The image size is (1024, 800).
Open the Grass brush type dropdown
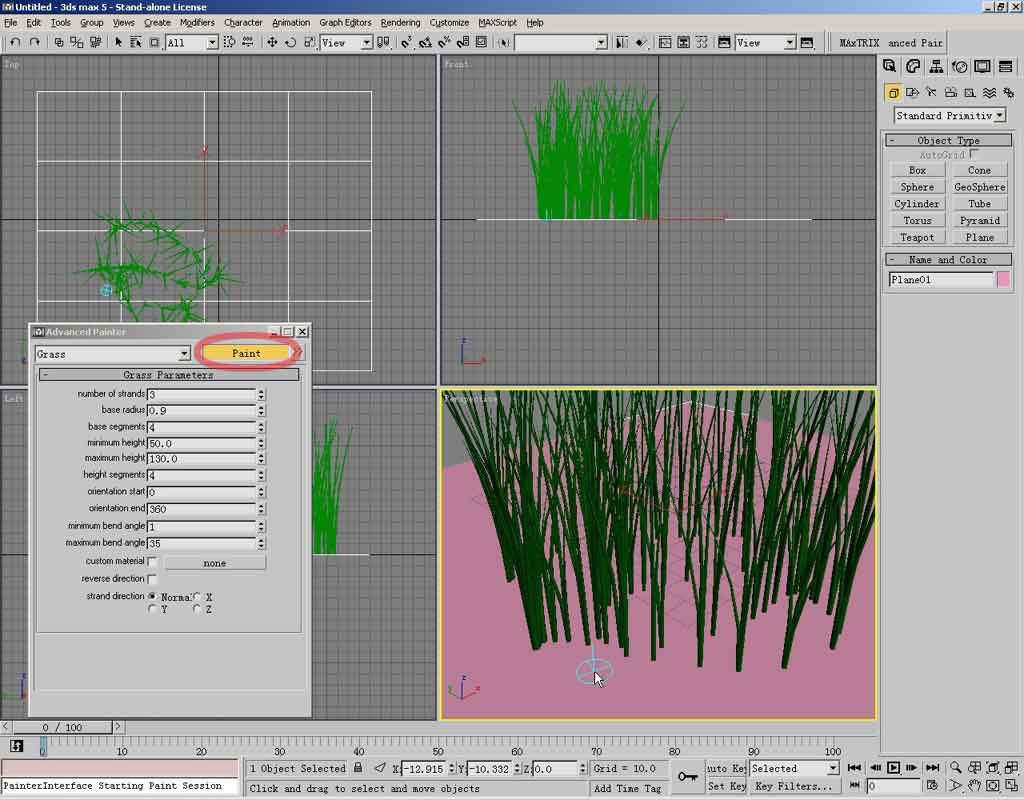click(184, 354)
